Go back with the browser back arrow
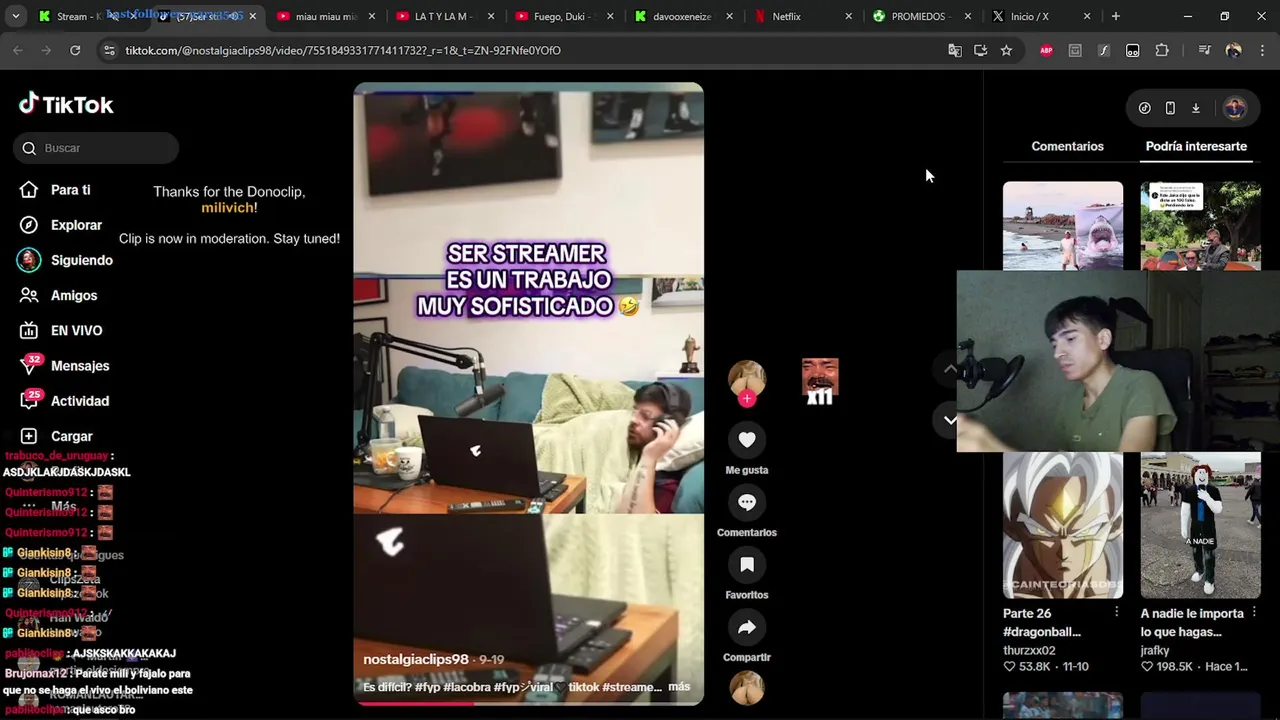 [18, 50]
